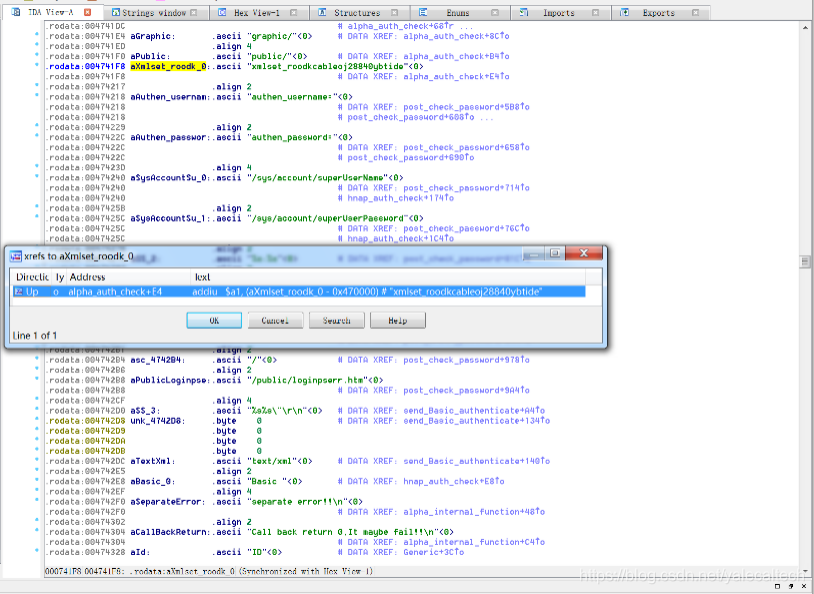Viewport: 814px width, 594px height.
Task: Click the unk_4742D8 label
Action: point(158,421)
